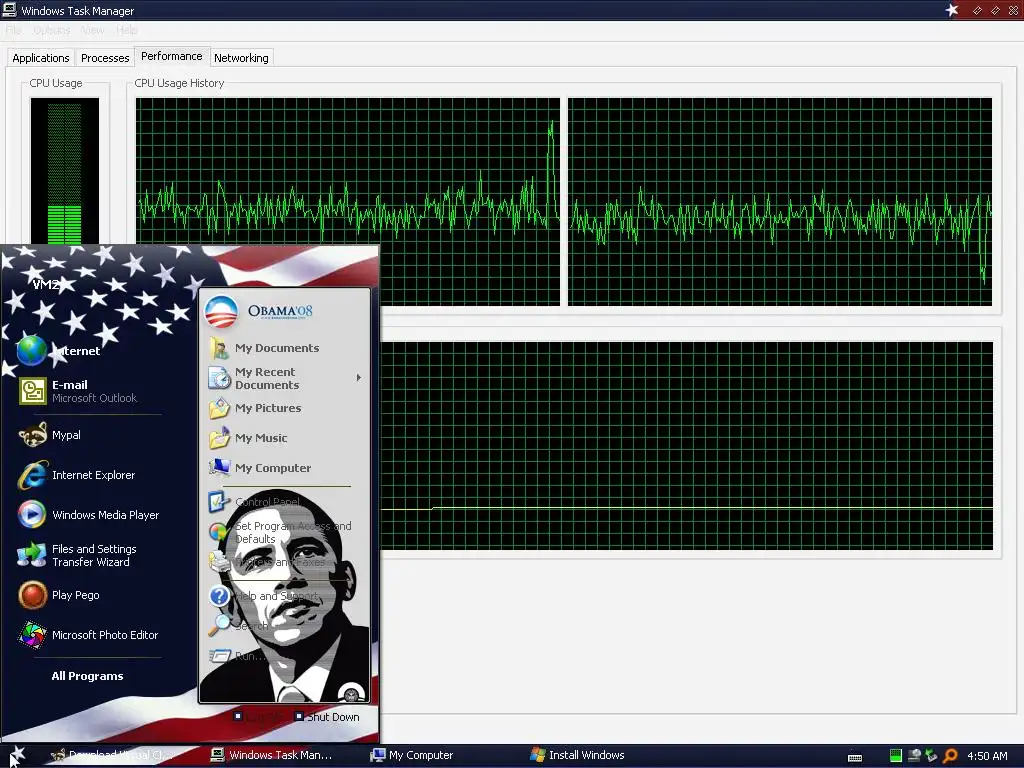The height and width of the screenshot is (768, 1024).
Task: Open Printers and Faxes icon
Action: pyautogui.click(x=219, y=562)
